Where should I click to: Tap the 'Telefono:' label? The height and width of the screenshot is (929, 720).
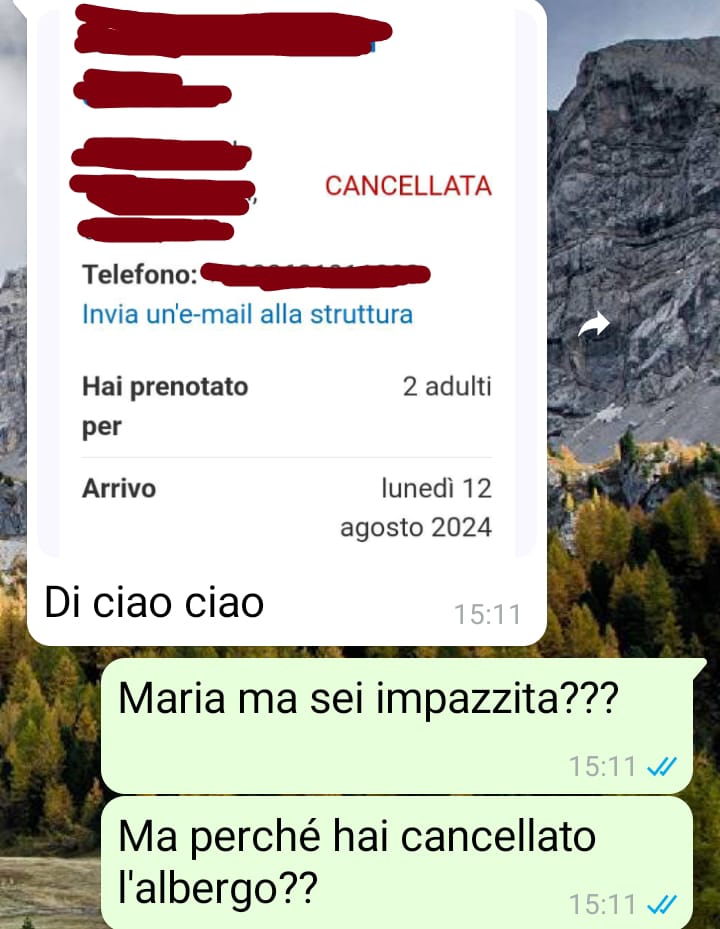139,274
